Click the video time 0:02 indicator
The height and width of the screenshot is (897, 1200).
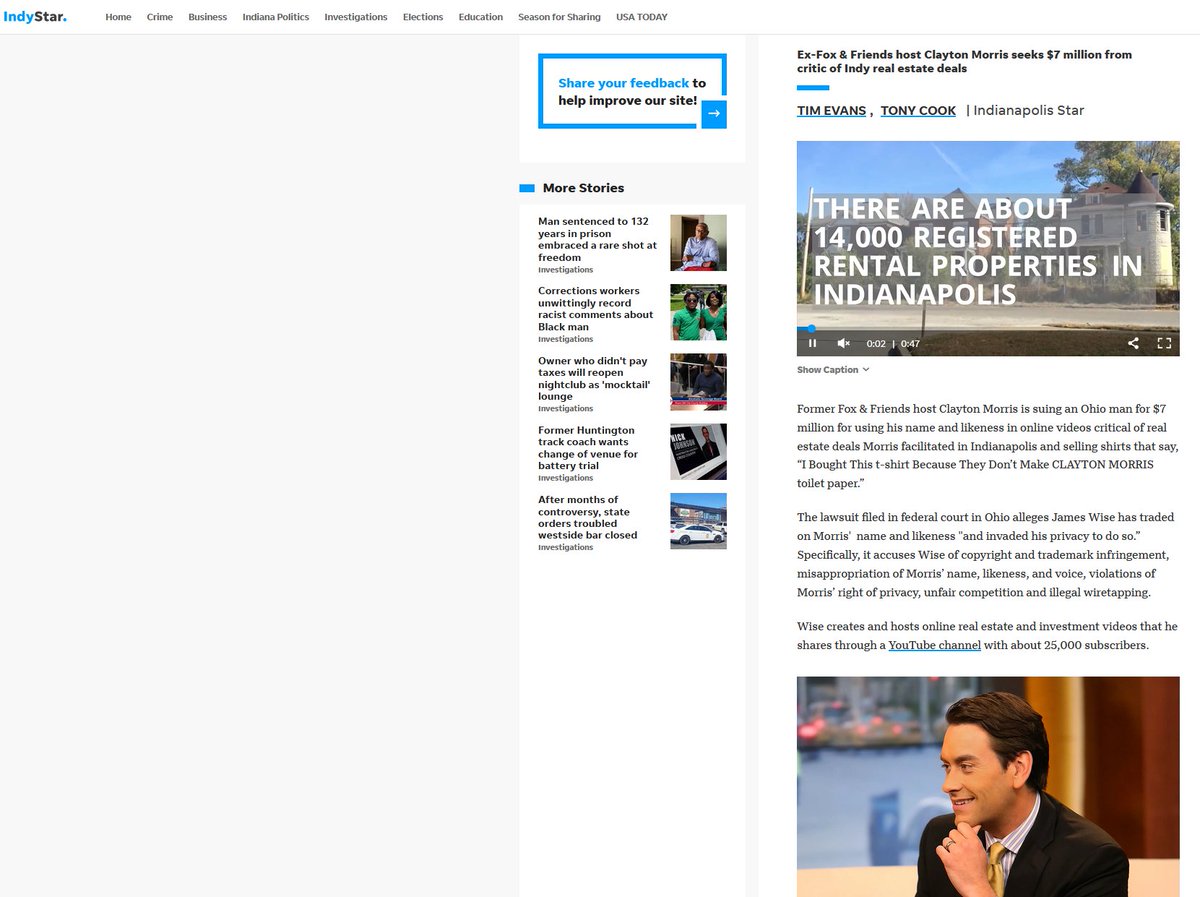click(876, 344)
